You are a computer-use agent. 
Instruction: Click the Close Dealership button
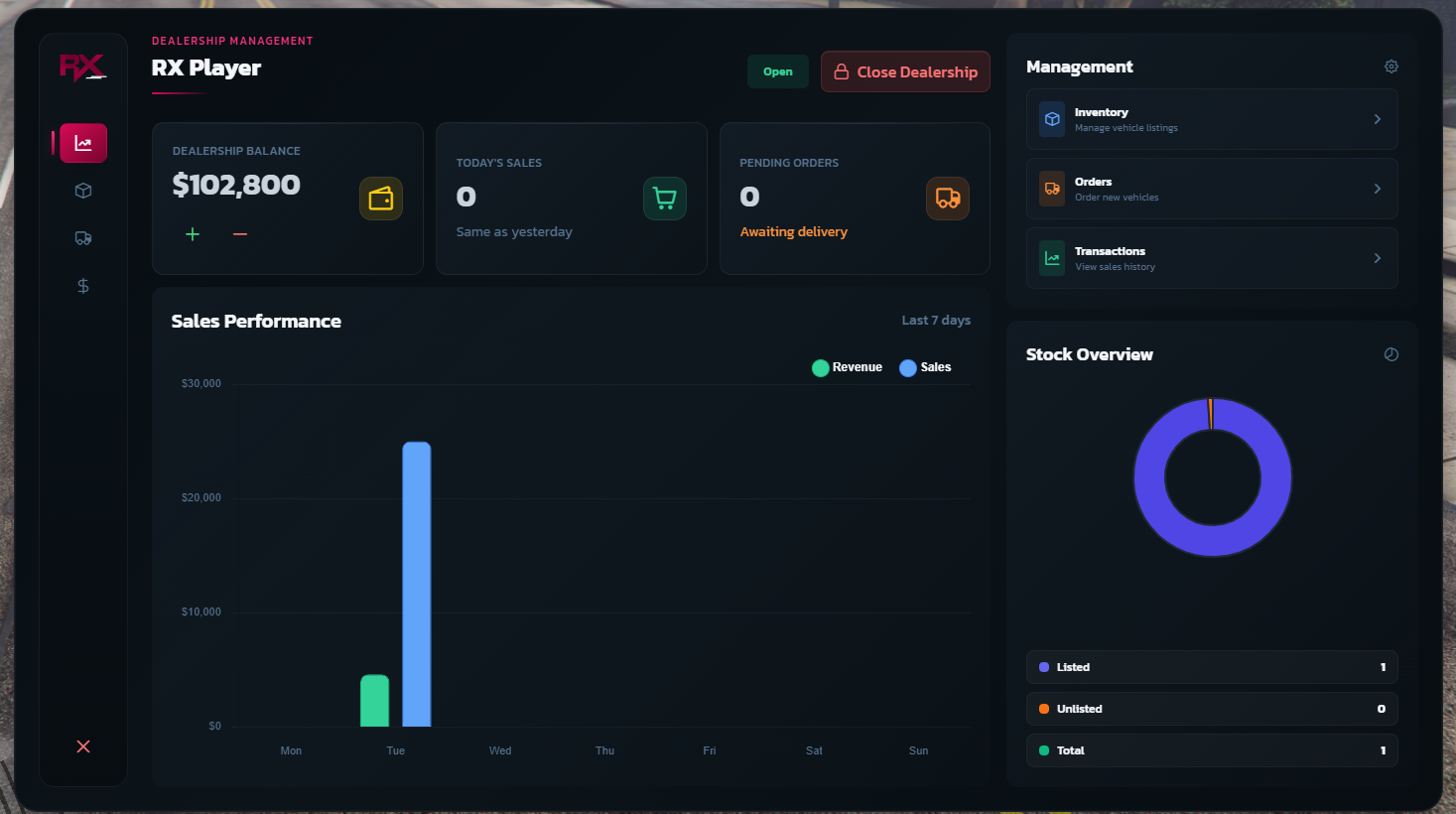pos(904,70)
